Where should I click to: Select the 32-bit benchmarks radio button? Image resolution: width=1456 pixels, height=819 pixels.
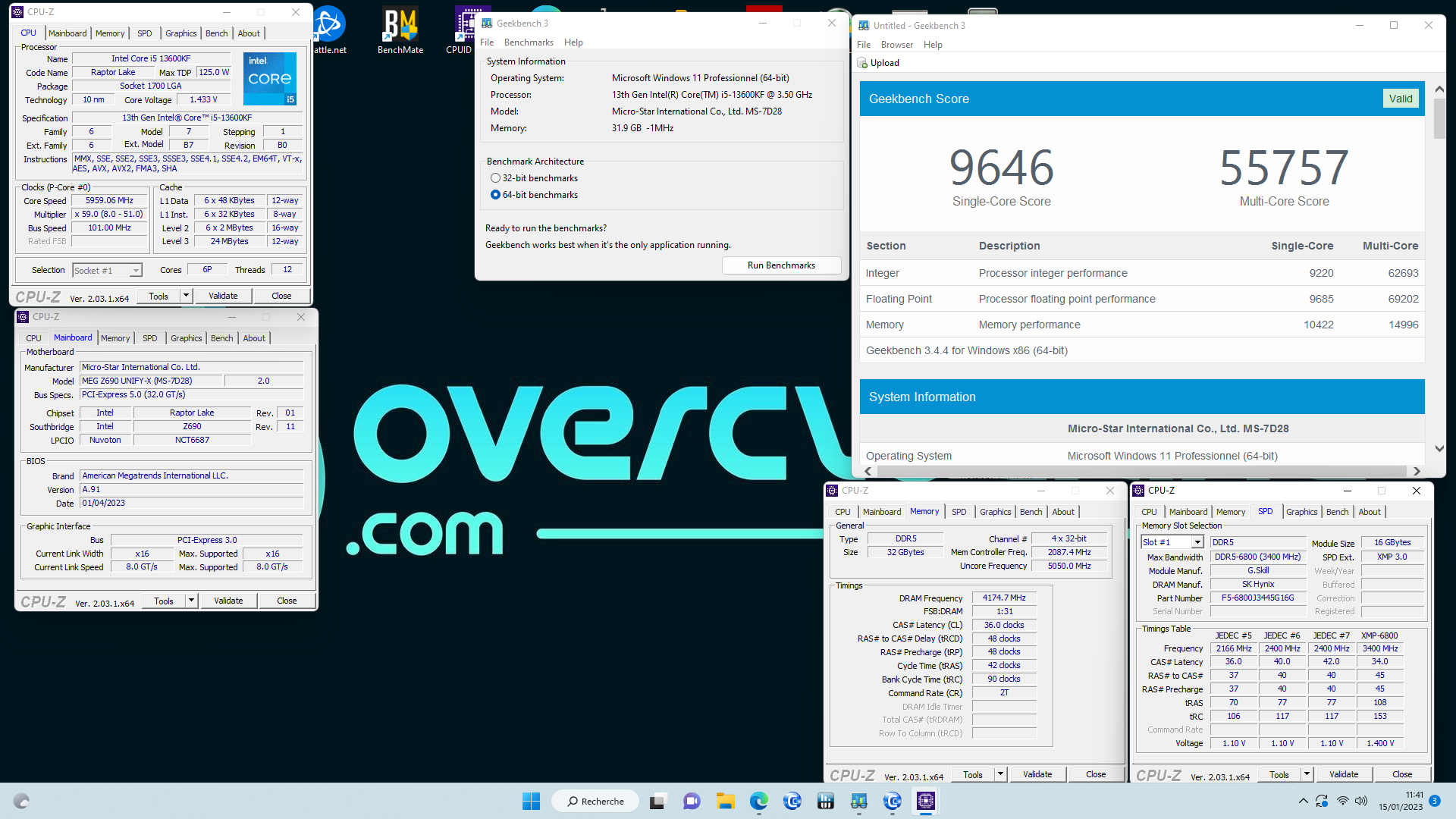[495, 178]
